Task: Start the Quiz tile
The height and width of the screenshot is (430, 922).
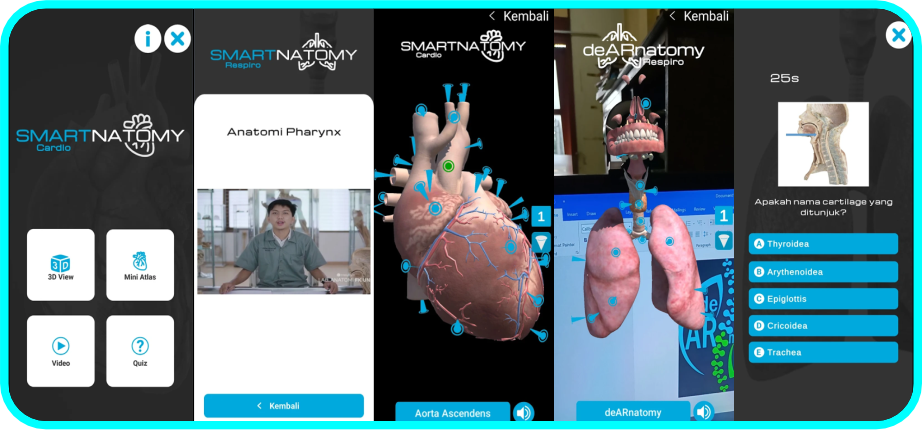Action: pyautogui.click(x=140, y=351)
